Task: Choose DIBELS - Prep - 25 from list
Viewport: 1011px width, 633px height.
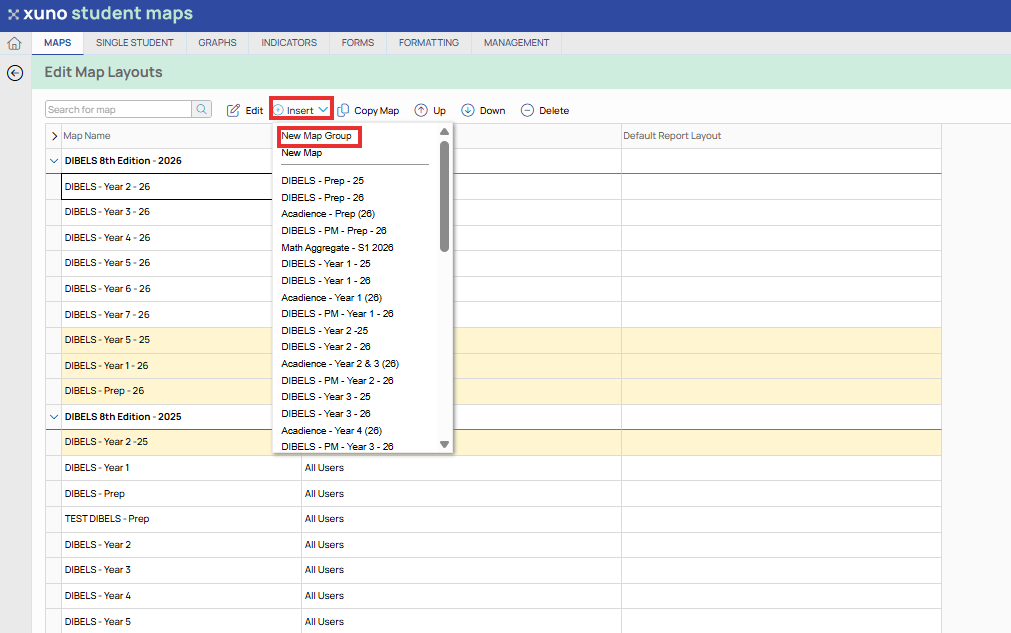Action: coord(322,180)
